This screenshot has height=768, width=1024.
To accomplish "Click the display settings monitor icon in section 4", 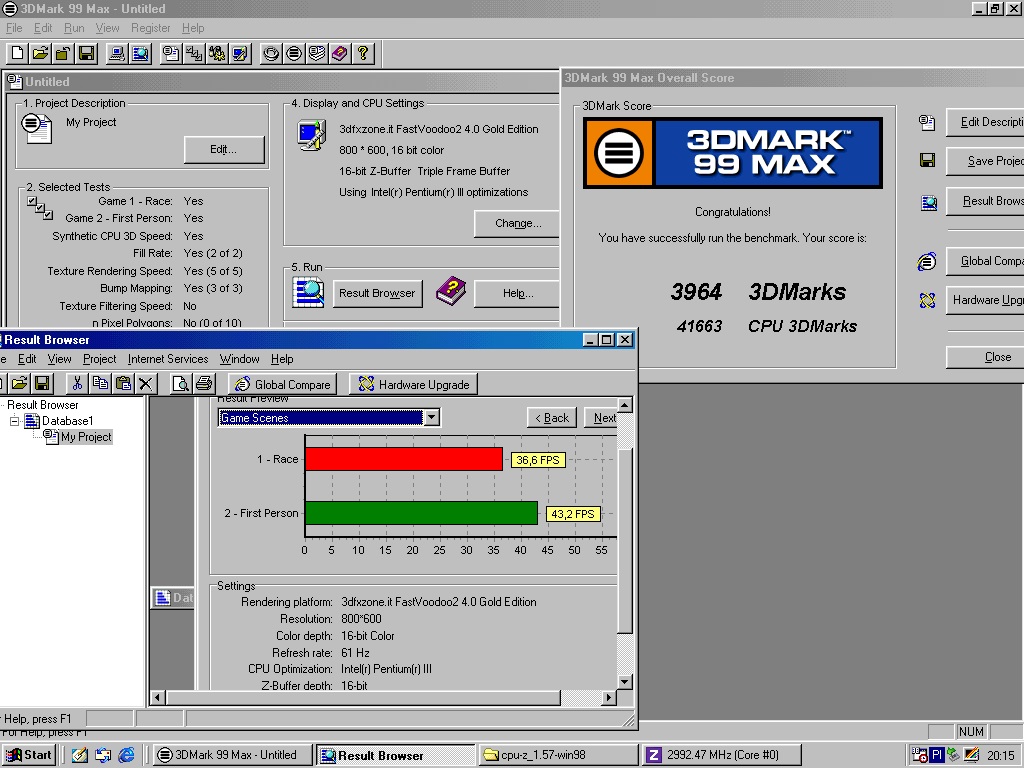I will click(312, 135).
